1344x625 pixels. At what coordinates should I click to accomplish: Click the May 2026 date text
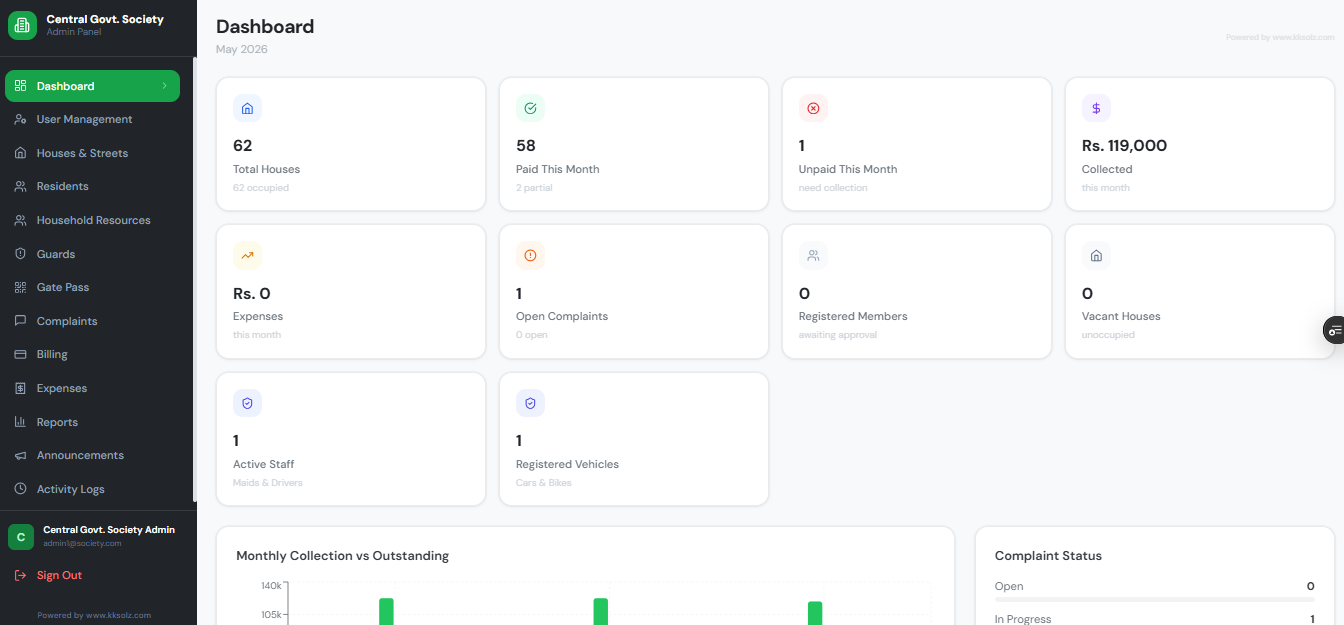(x=242, y=49)
